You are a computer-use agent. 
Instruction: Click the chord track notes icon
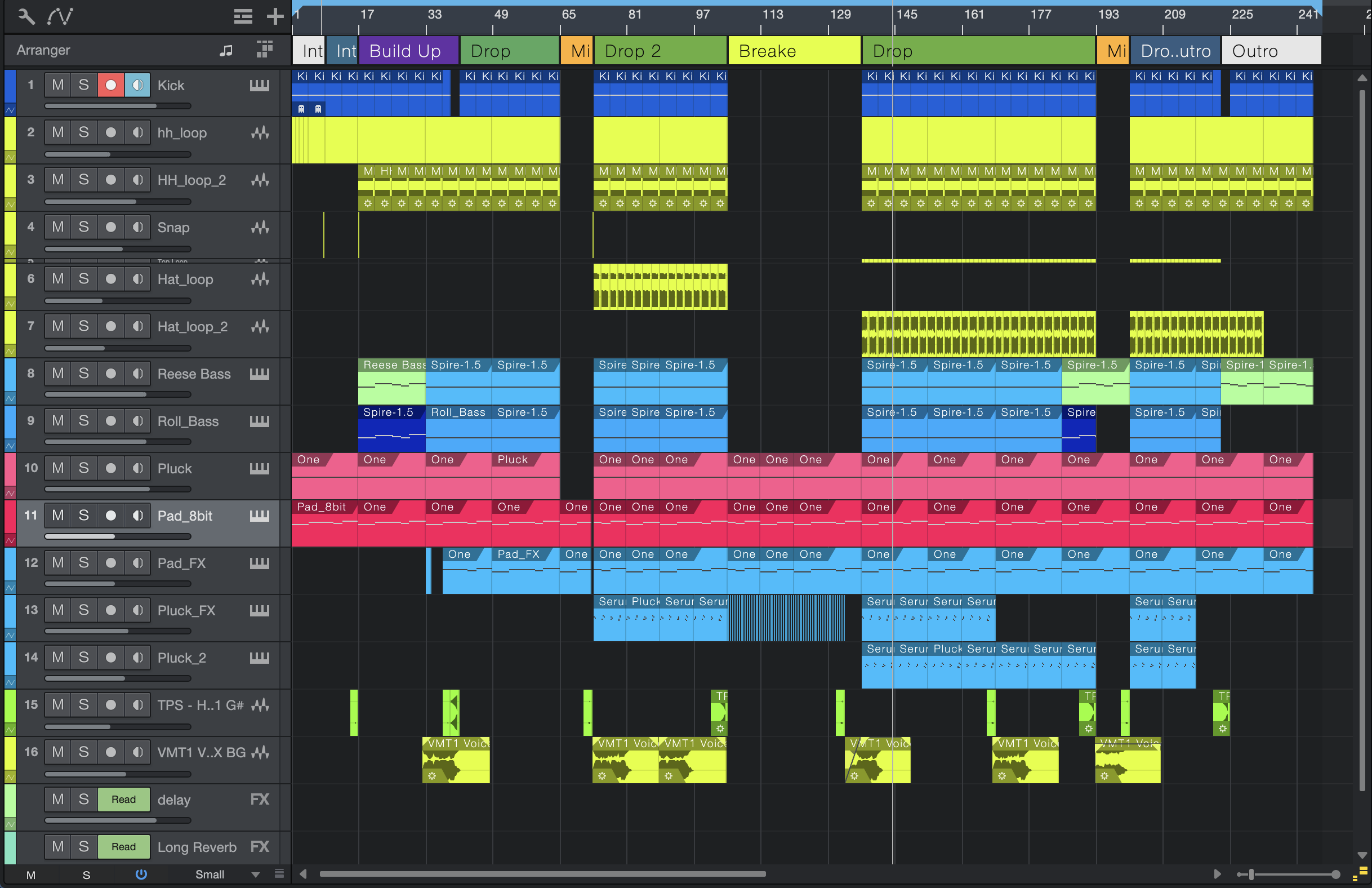click(226, 50)
